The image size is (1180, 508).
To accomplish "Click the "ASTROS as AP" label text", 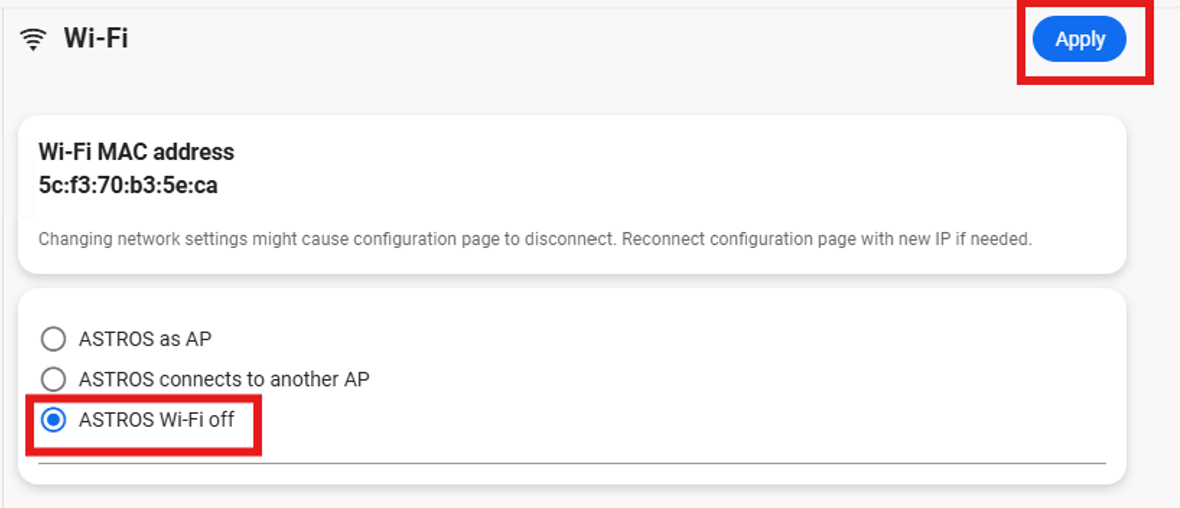I will pos(145,339).
